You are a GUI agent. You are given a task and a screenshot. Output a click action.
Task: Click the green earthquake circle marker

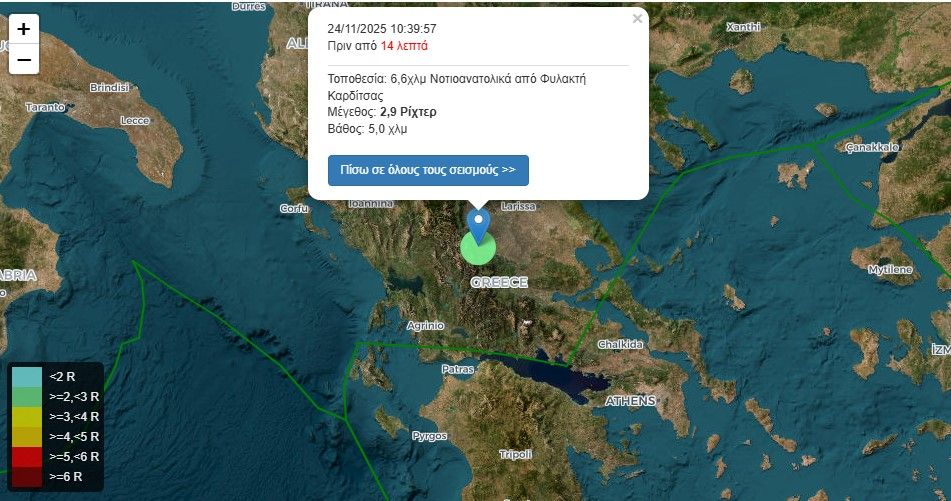478,248
